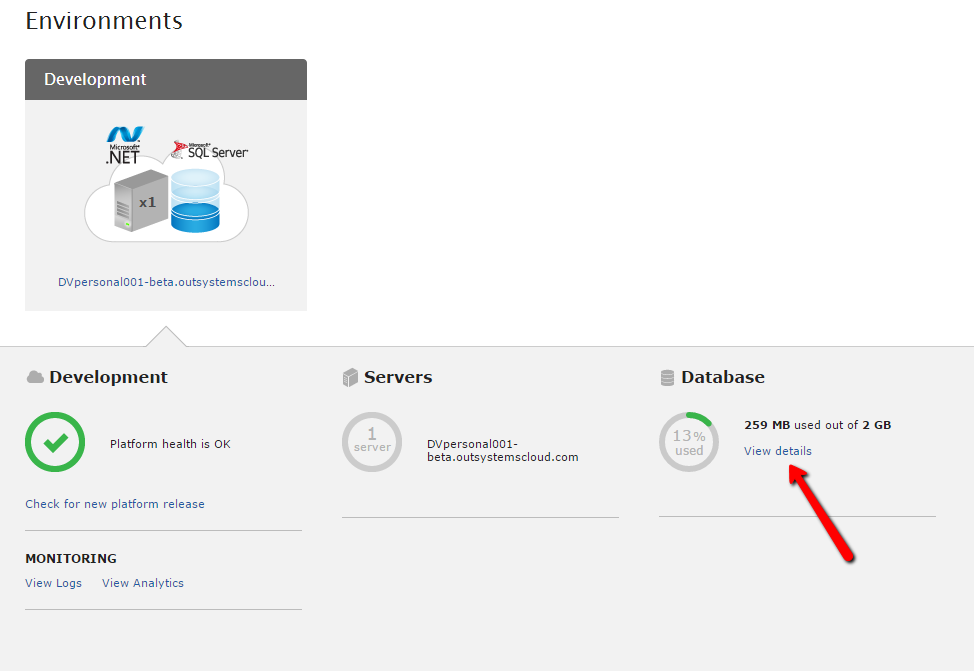Click the Database section heading
This screenshot has width=974, height=671.
pyautogui.click(x=723, y=377)
